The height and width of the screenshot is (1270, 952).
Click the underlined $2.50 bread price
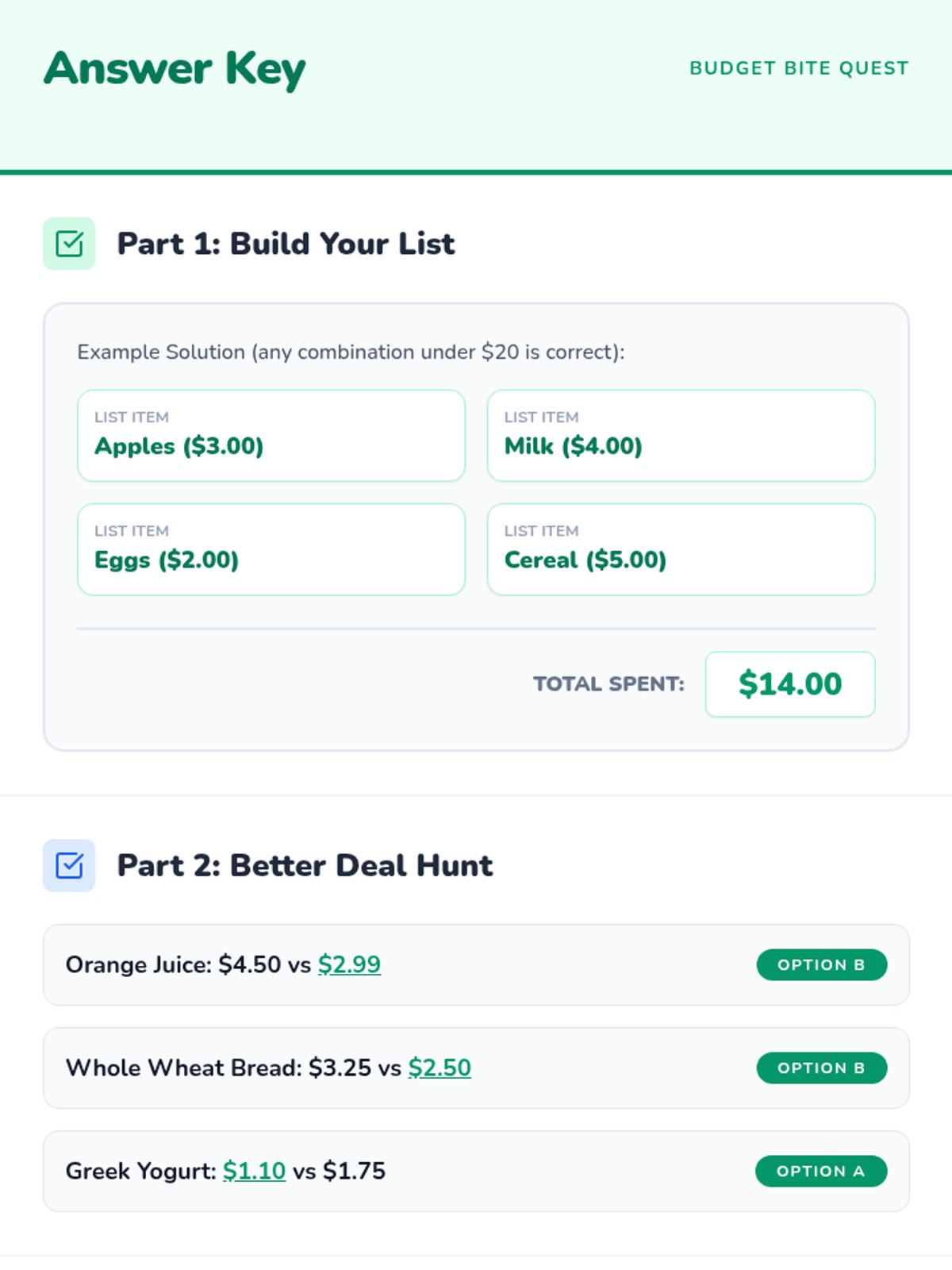(440, 1068)
